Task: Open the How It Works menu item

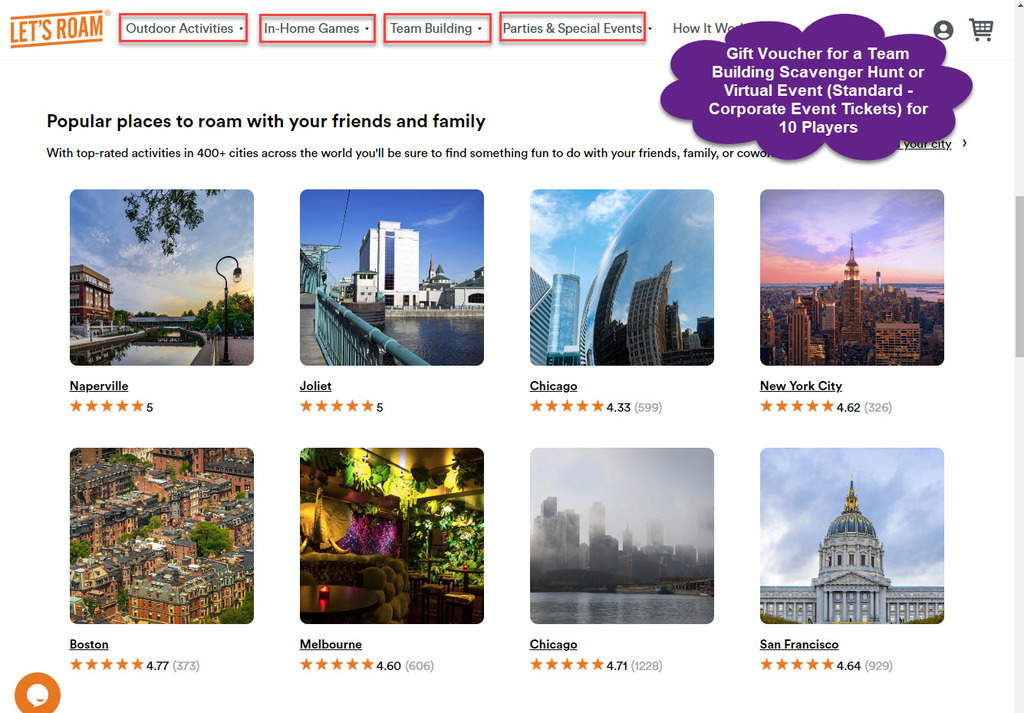Action: [x=700, y=29]
